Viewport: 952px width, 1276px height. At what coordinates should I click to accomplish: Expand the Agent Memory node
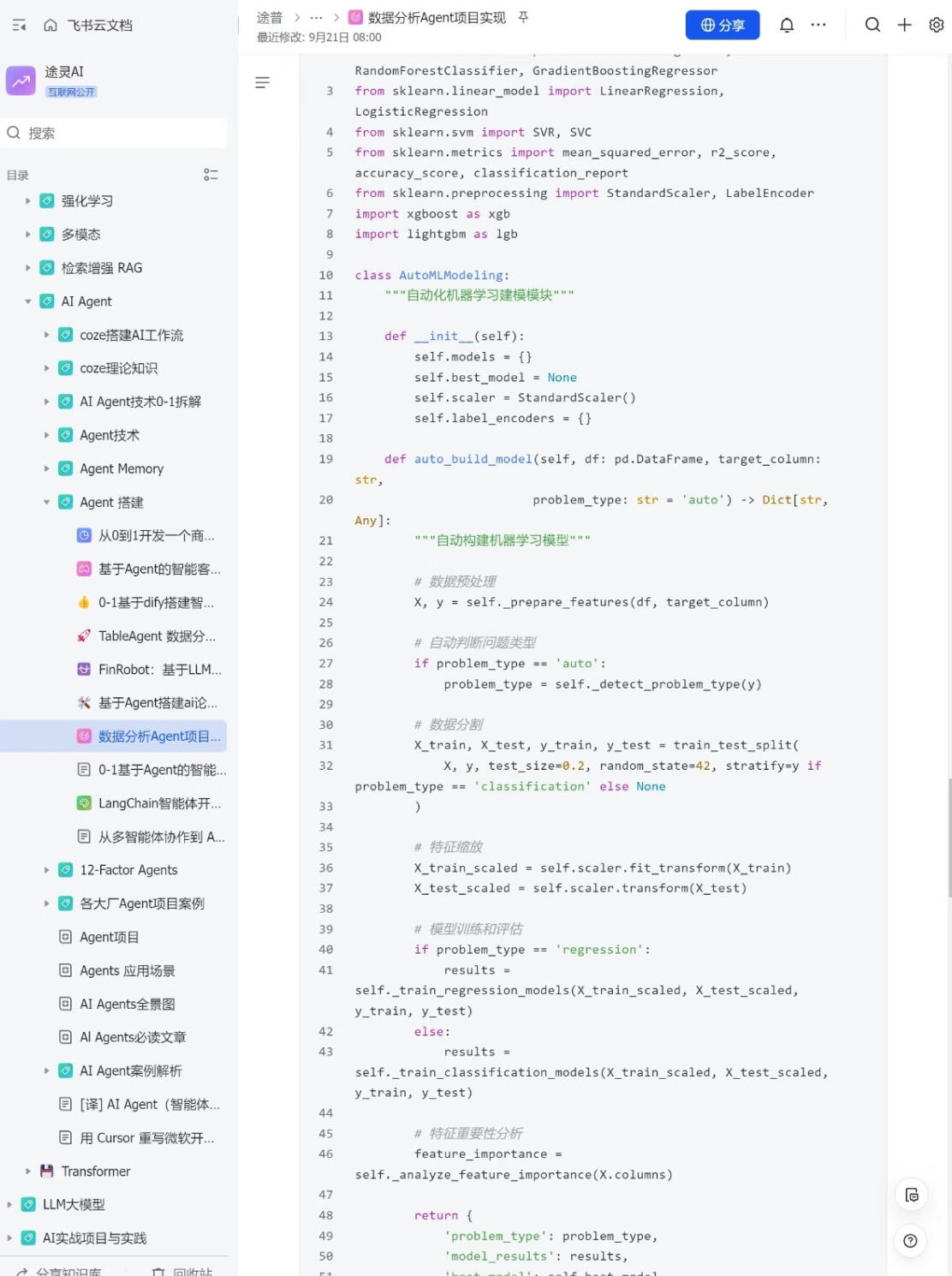point(47,468)
